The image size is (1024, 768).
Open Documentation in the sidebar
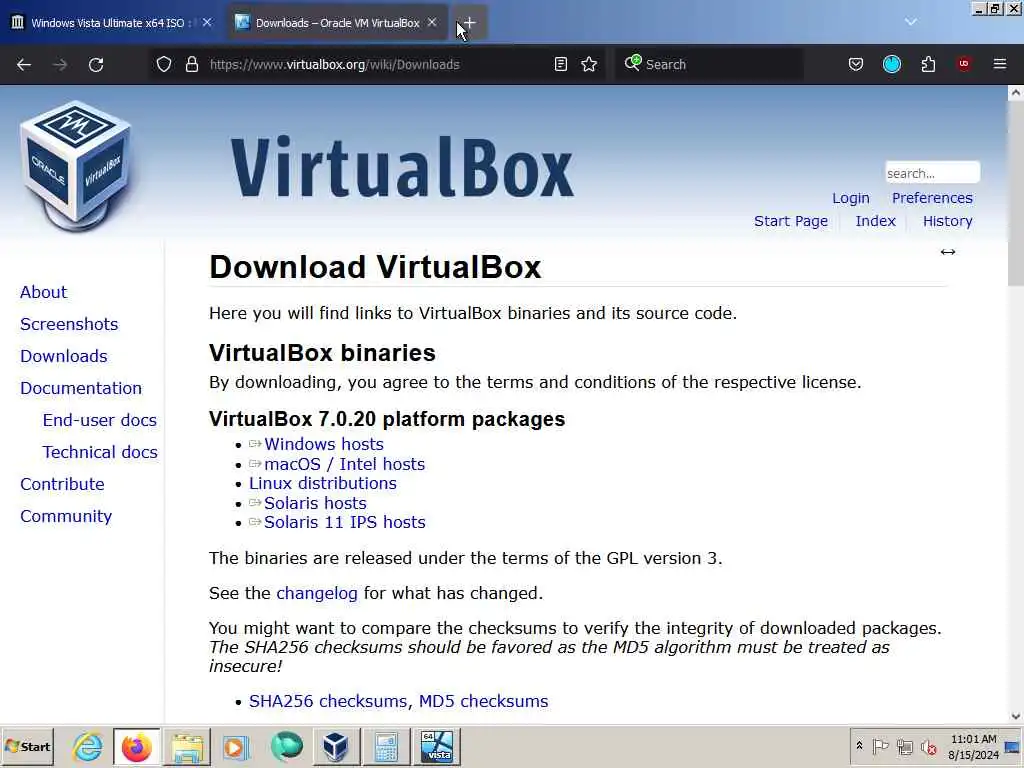point(81,388)
